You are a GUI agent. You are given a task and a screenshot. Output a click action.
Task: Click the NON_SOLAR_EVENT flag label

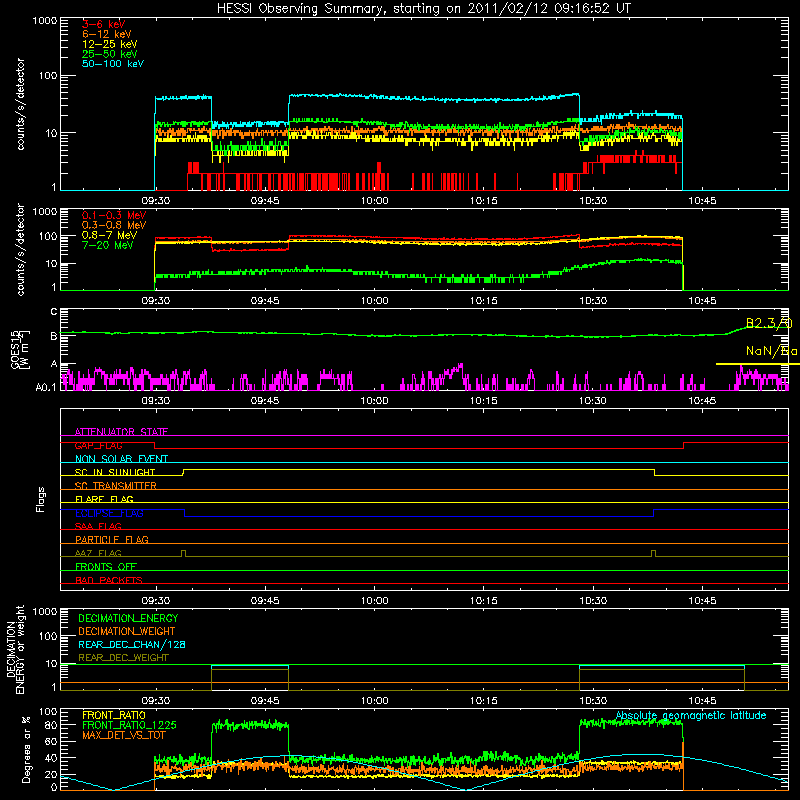[x=121, y=459]
